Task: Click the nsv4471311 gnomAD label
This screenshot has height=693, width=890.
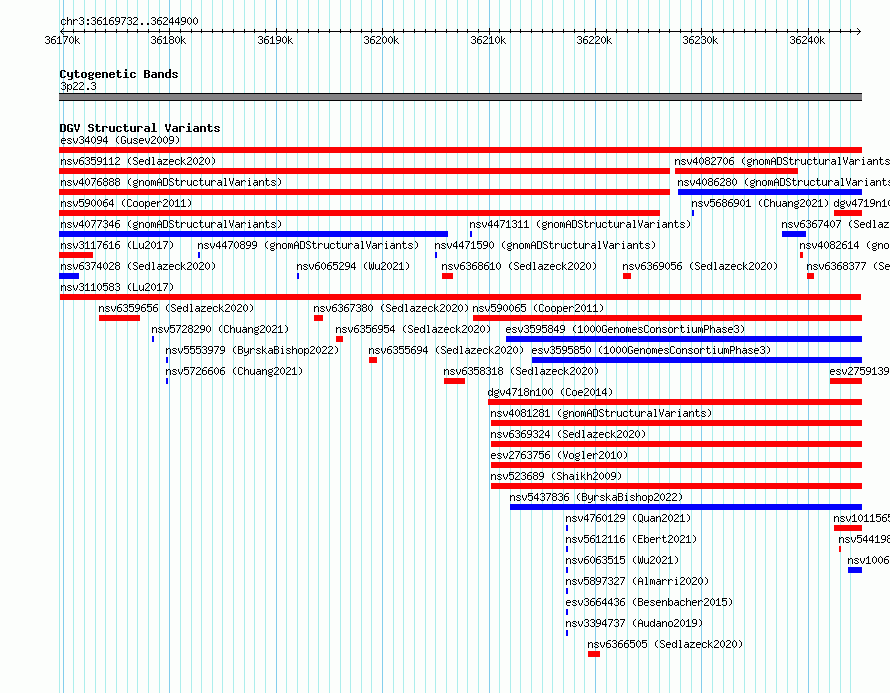Action: coord(580,224)
